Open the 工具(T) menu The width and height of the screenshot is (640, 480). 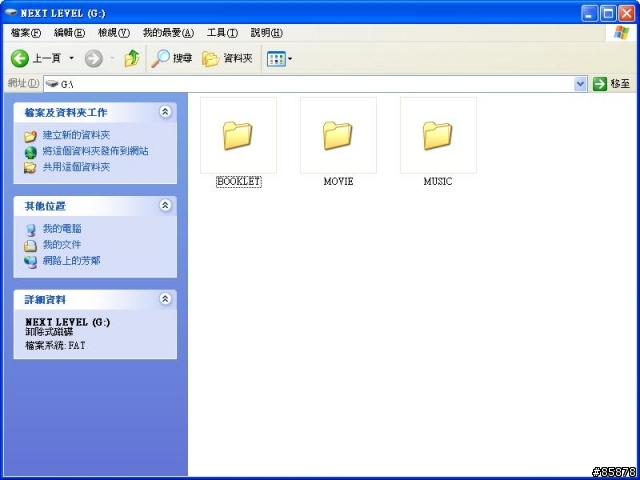click(222, 33)
